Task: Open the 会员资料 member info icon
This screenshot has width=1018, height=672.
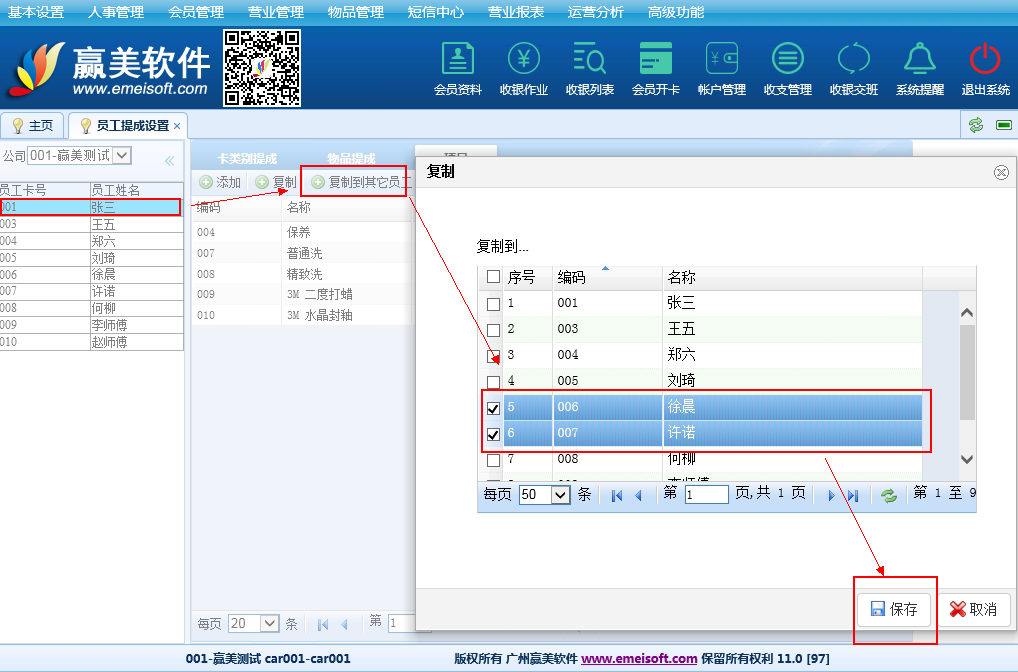Action: pos(457,60)
